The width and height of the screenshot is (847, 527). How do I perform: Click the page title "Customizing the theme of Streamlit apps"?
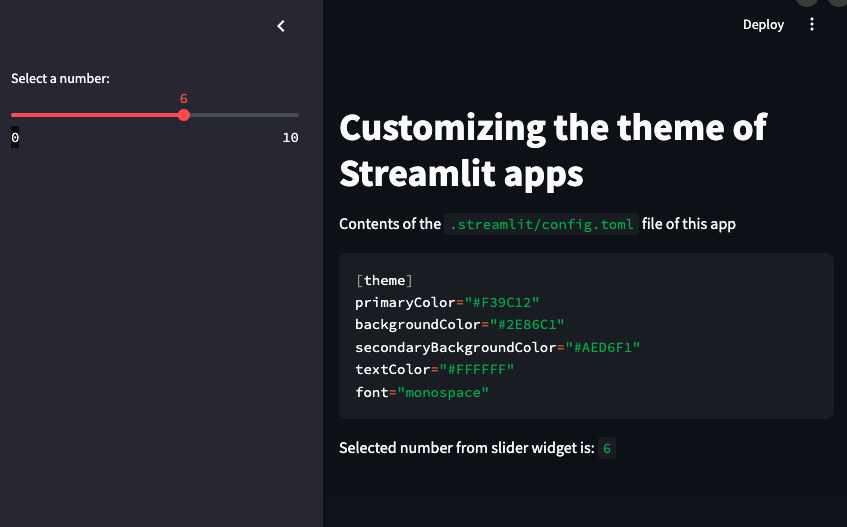coord(553,151)
